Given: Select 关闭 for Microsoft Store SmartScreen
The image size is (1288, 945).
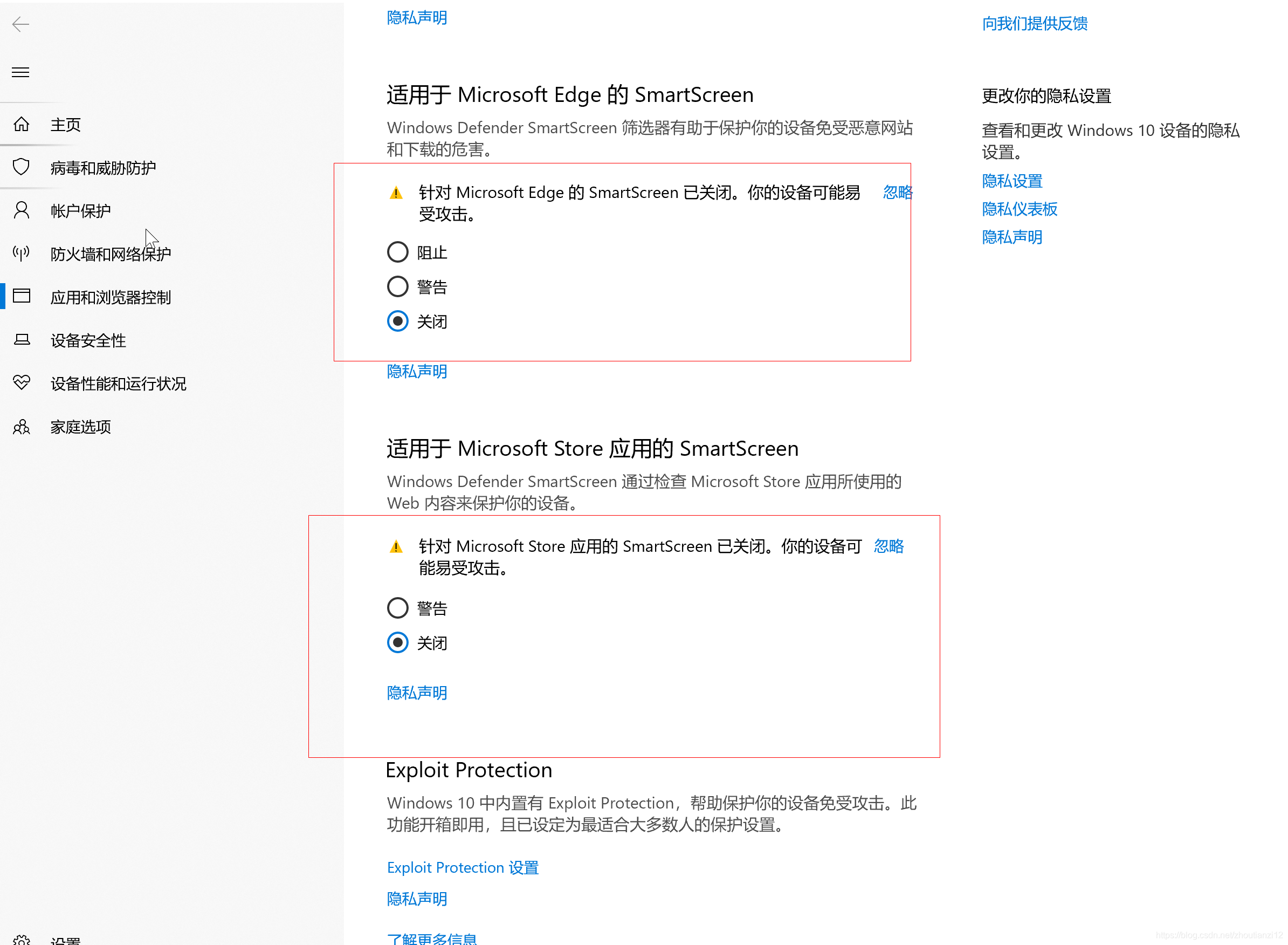Looking at the screenshot, I should 397,643.
